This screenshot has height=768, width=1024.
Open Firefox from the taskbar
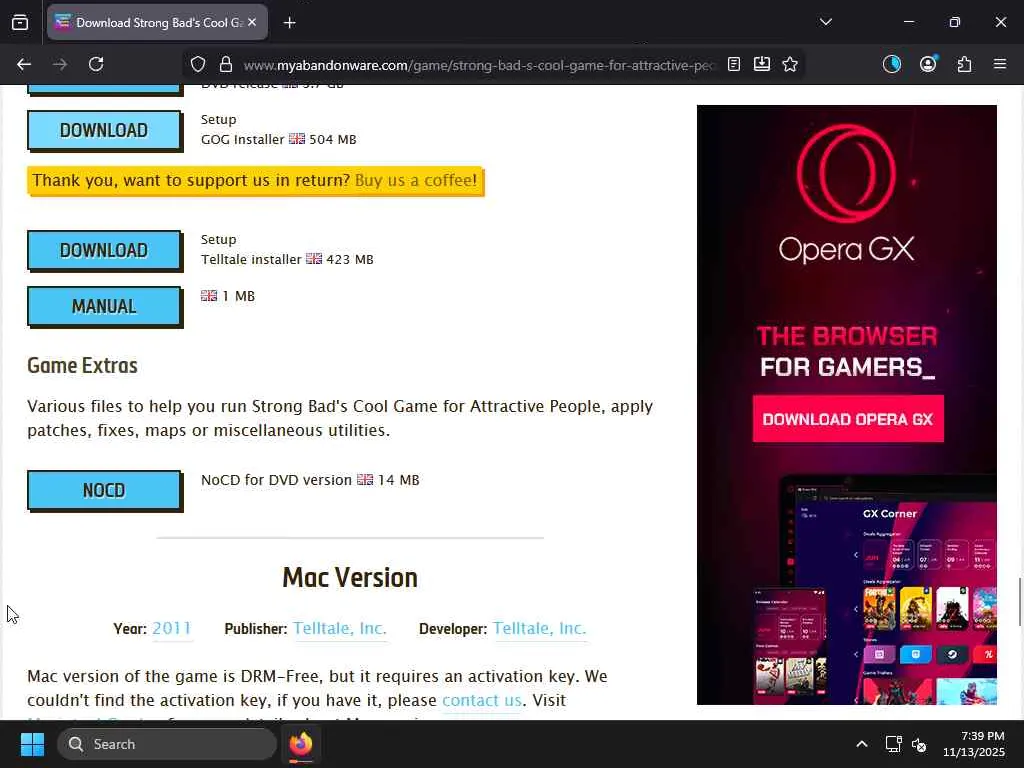tap(301, 744)
